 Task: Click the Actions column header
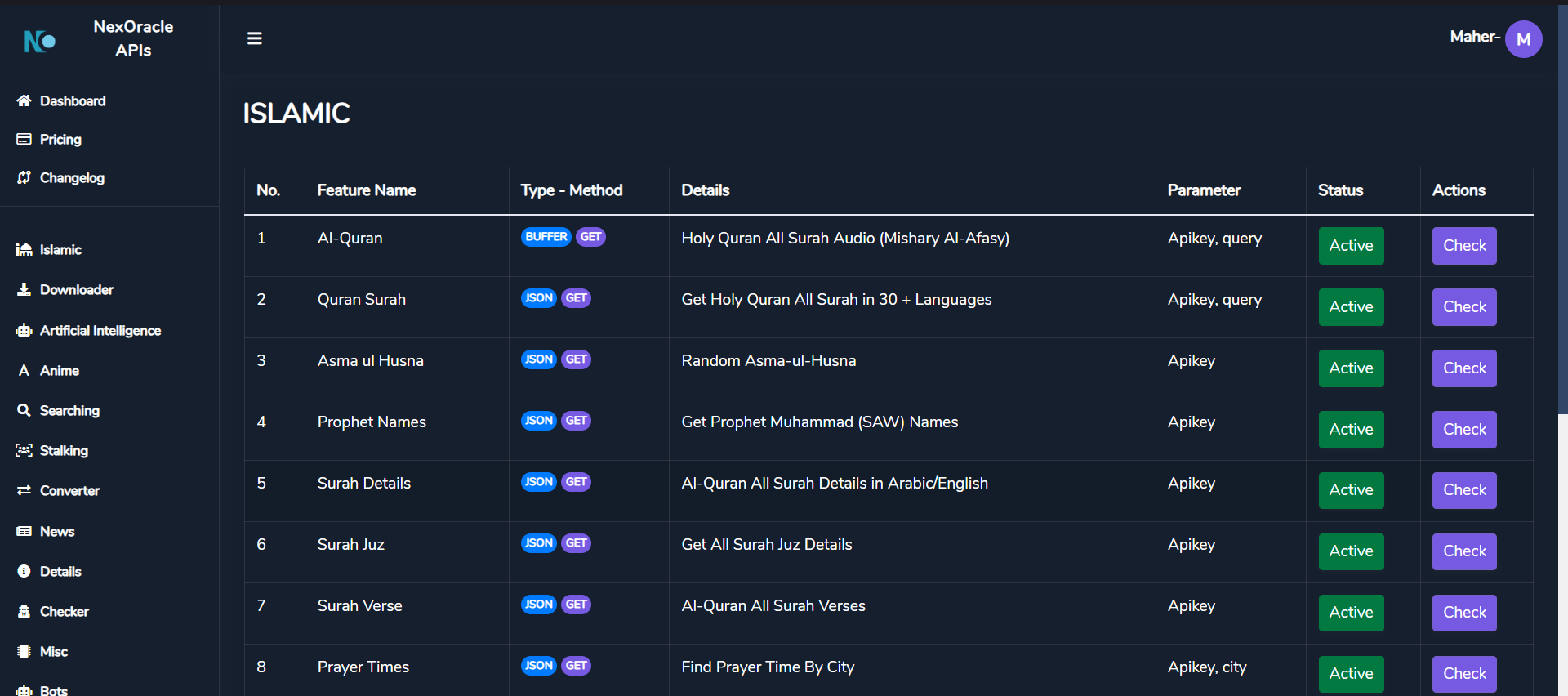[x=1459, y=190]
